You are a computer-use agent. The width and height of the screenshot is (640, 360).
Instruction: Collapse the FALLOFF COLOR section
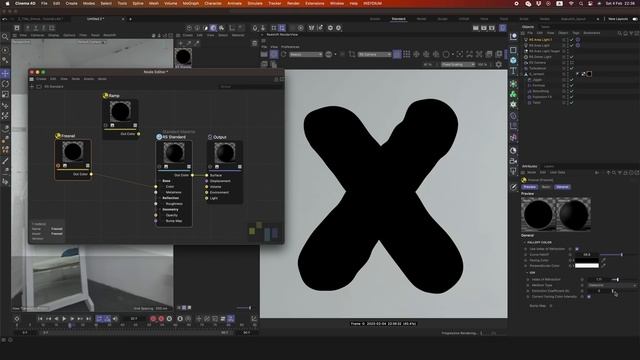point(525,242)
